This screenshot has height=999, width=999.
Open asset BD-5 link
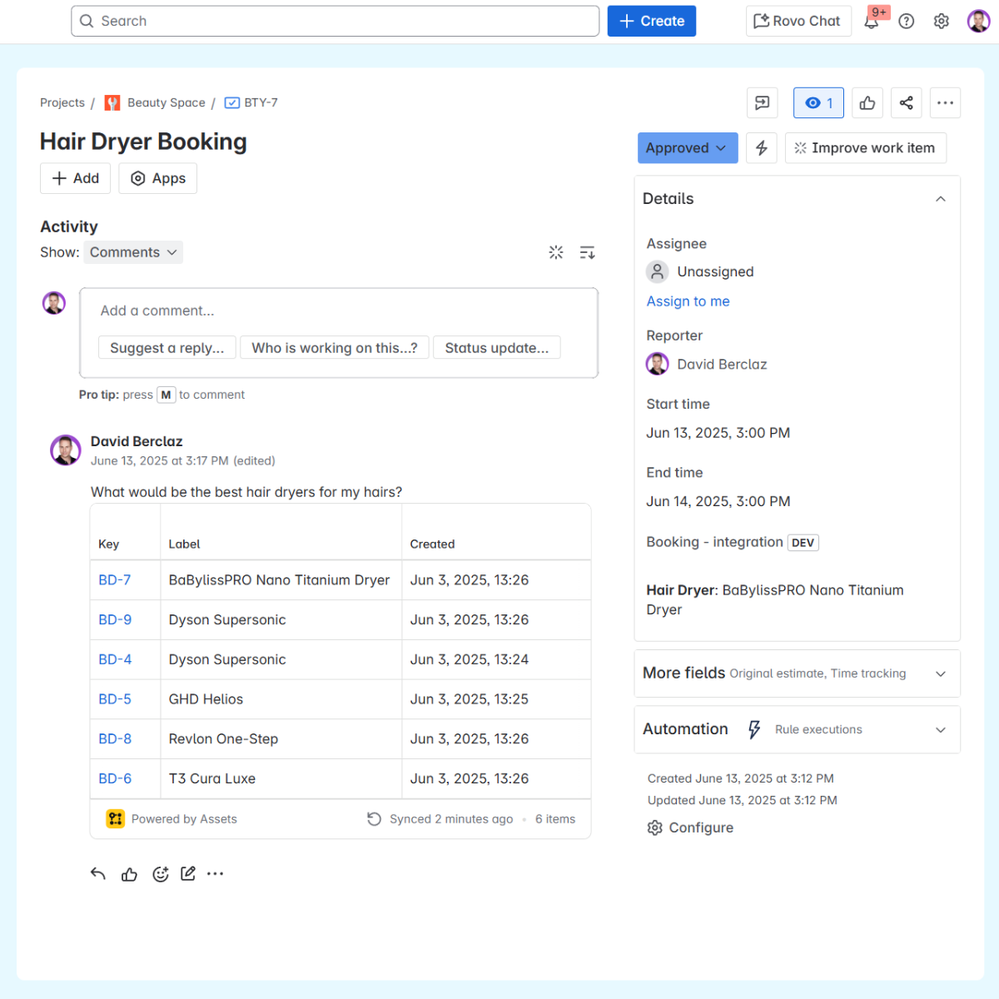coord(115,699)
